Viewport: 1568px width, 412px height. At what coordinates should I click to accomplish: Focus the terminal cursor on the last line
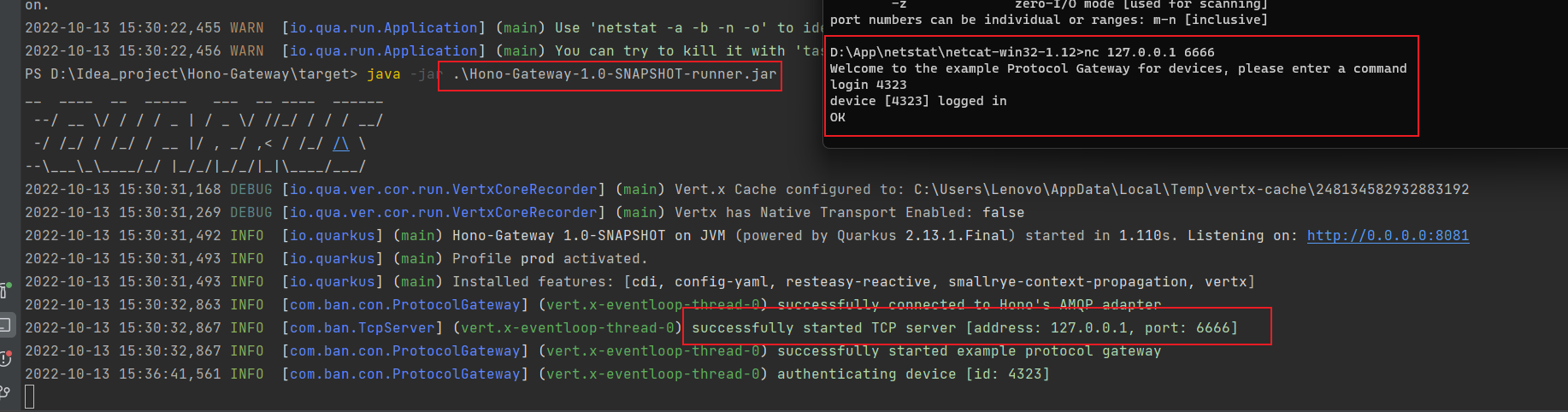click(x=30, y=397)
